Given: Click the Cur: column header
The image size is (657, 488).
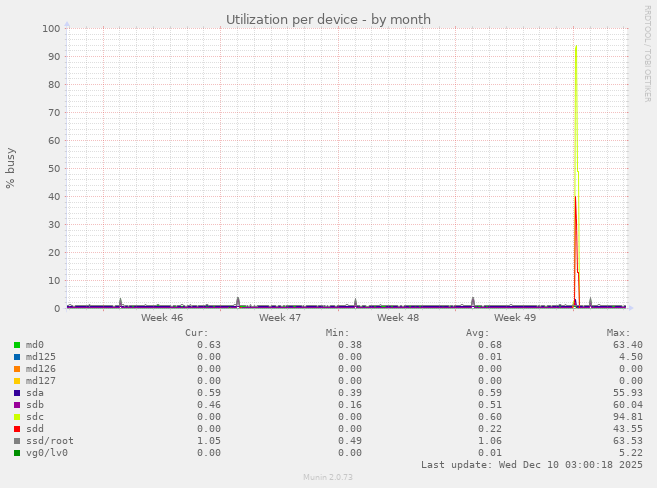Looking at the screenshot, I should click(197, 333).
